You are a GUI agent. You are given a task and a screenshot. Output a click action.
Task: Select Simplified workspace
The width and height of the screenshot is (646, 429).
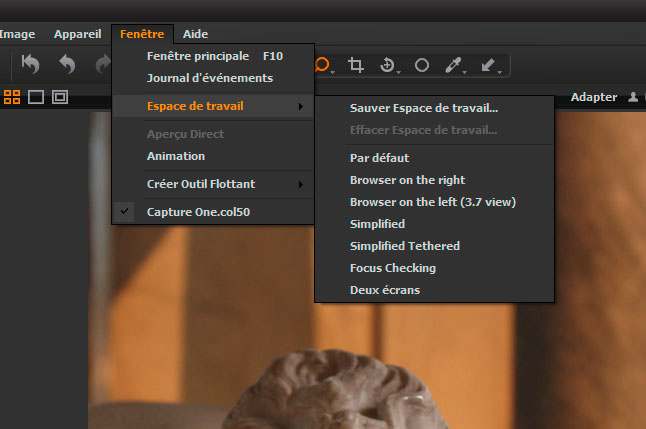pos(434,224)
